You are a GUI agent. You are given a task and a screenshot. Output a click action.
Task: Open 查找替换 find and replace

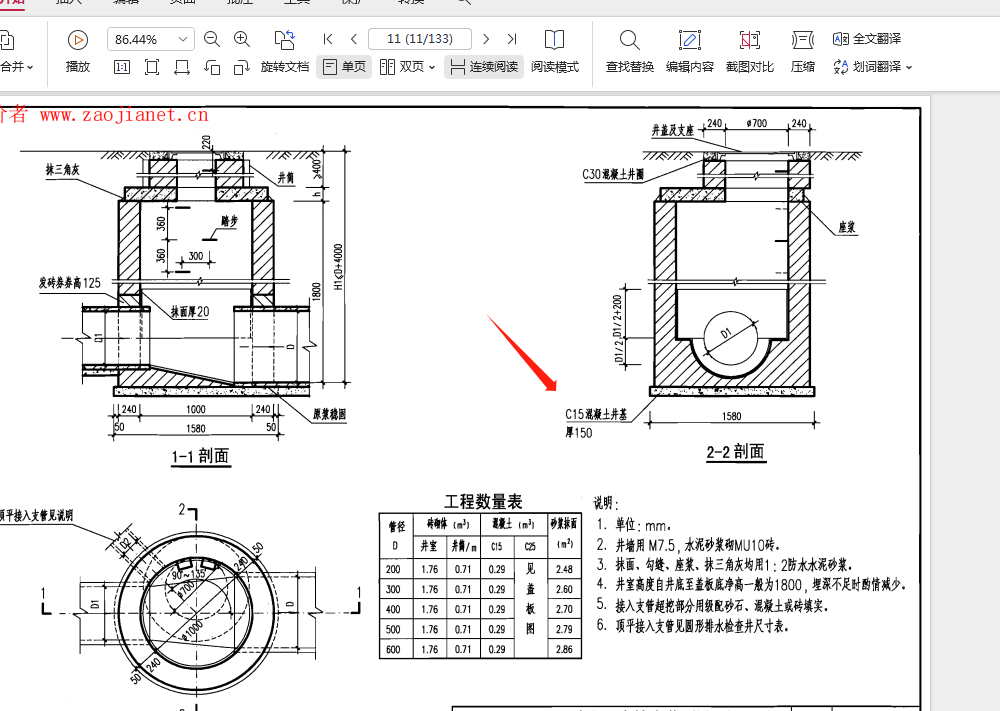coord(629,51)
